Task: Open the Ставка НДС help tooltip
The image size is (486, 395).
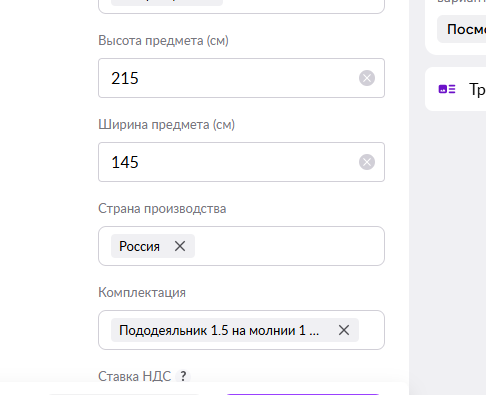Action: 183,376
